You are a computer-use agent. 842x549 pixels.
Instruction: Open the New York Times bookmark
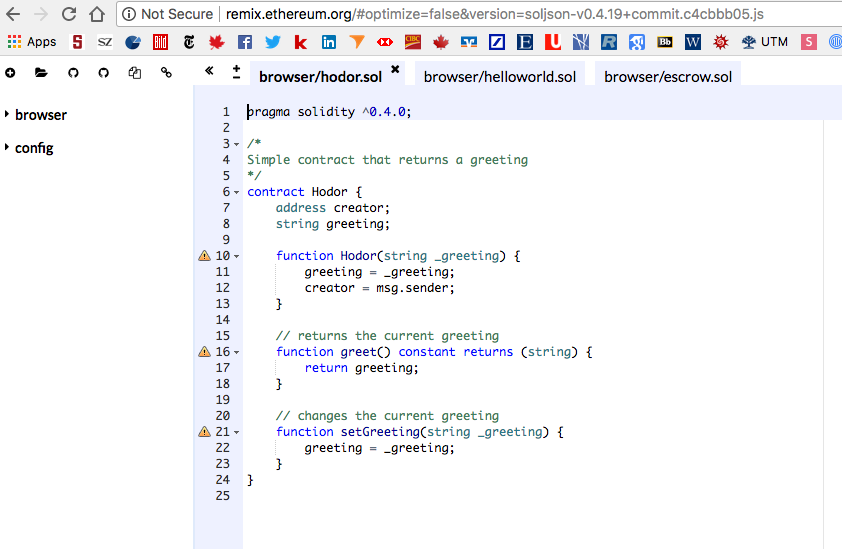click(x=189, y=42)
